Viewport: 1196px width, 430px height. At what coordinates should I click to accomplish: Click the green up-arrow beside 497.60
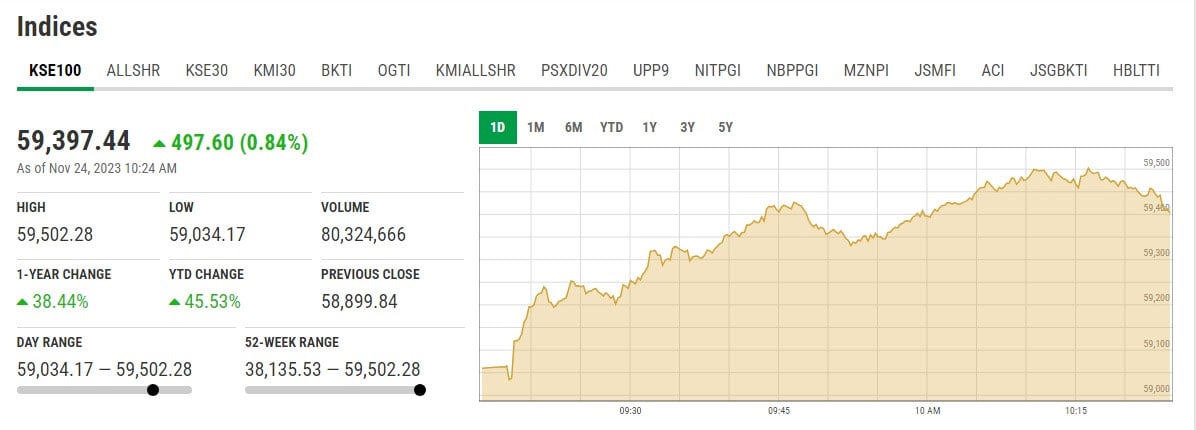(x=160, y=143)
